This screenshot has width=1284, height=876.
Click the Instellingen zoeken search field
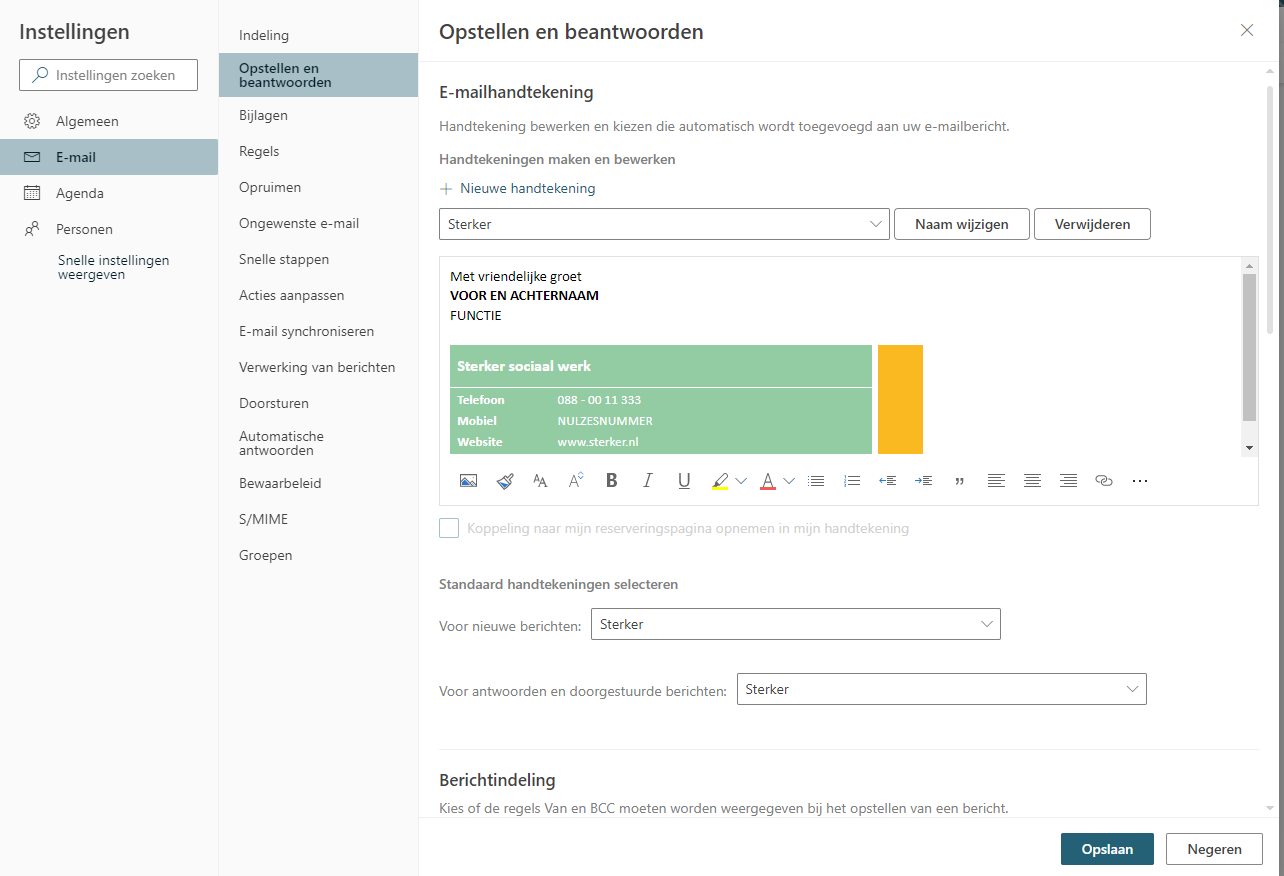pyautogui.click(x=108, y=75)
